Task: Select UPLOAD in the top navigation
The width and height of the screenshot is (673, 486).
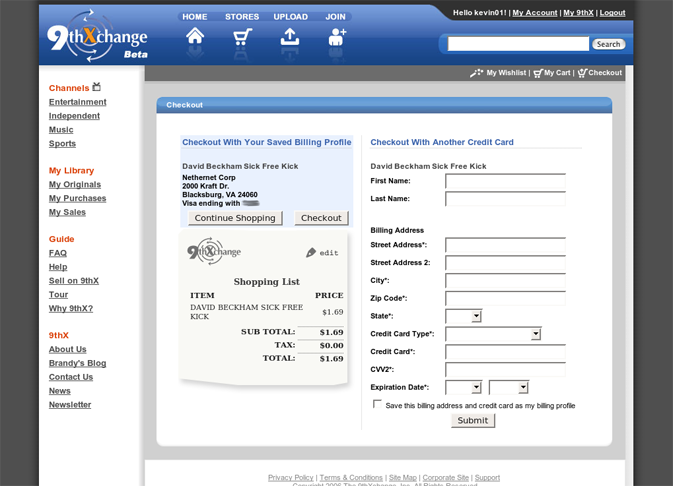Action: click(x=291, y=17)
